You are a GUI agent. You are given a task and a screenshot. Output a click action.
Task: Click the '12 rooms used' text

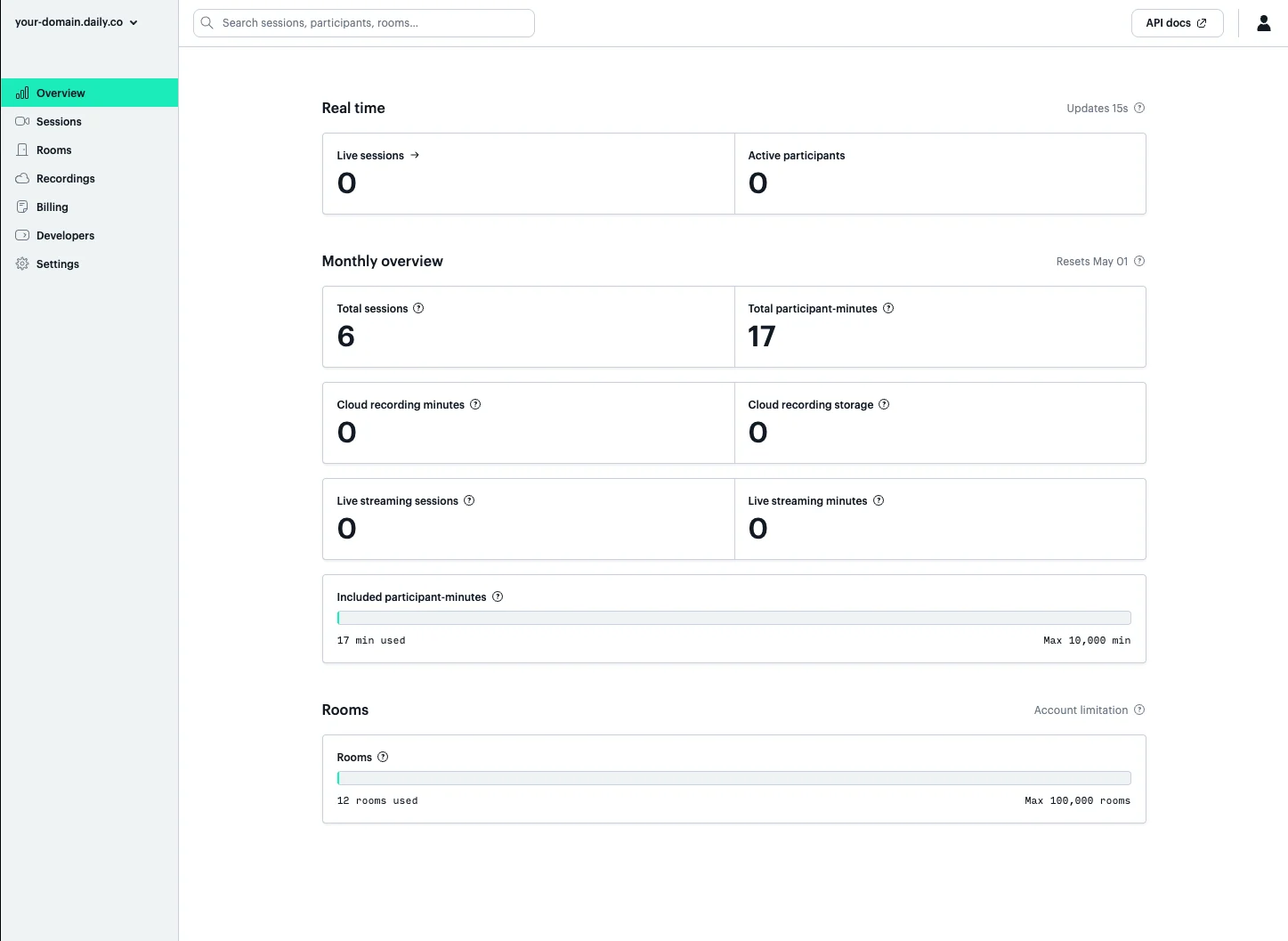click(x=377, y=800)
